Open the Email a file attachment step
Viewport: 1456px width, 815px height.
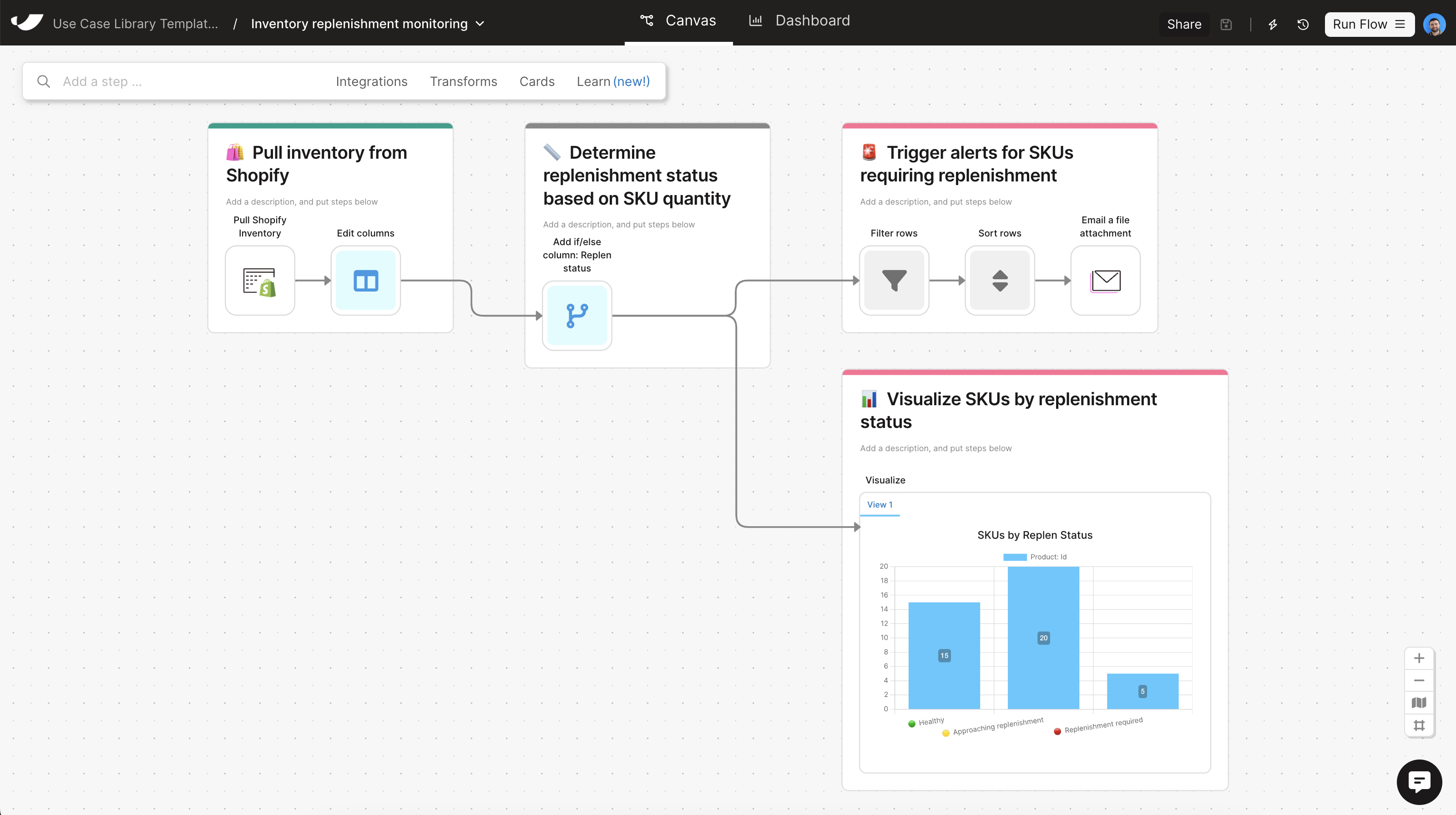(1106, 280)
